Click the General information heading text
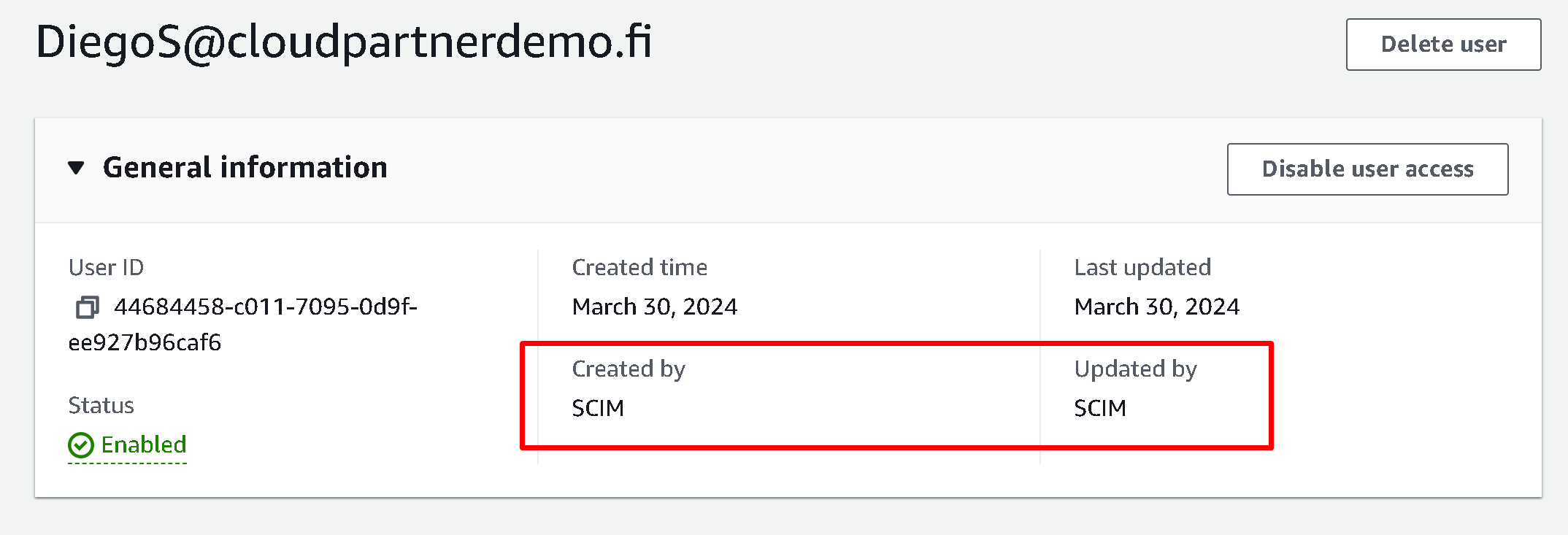This screenshot has height=535, width=1568. click(x=245, y=168)
